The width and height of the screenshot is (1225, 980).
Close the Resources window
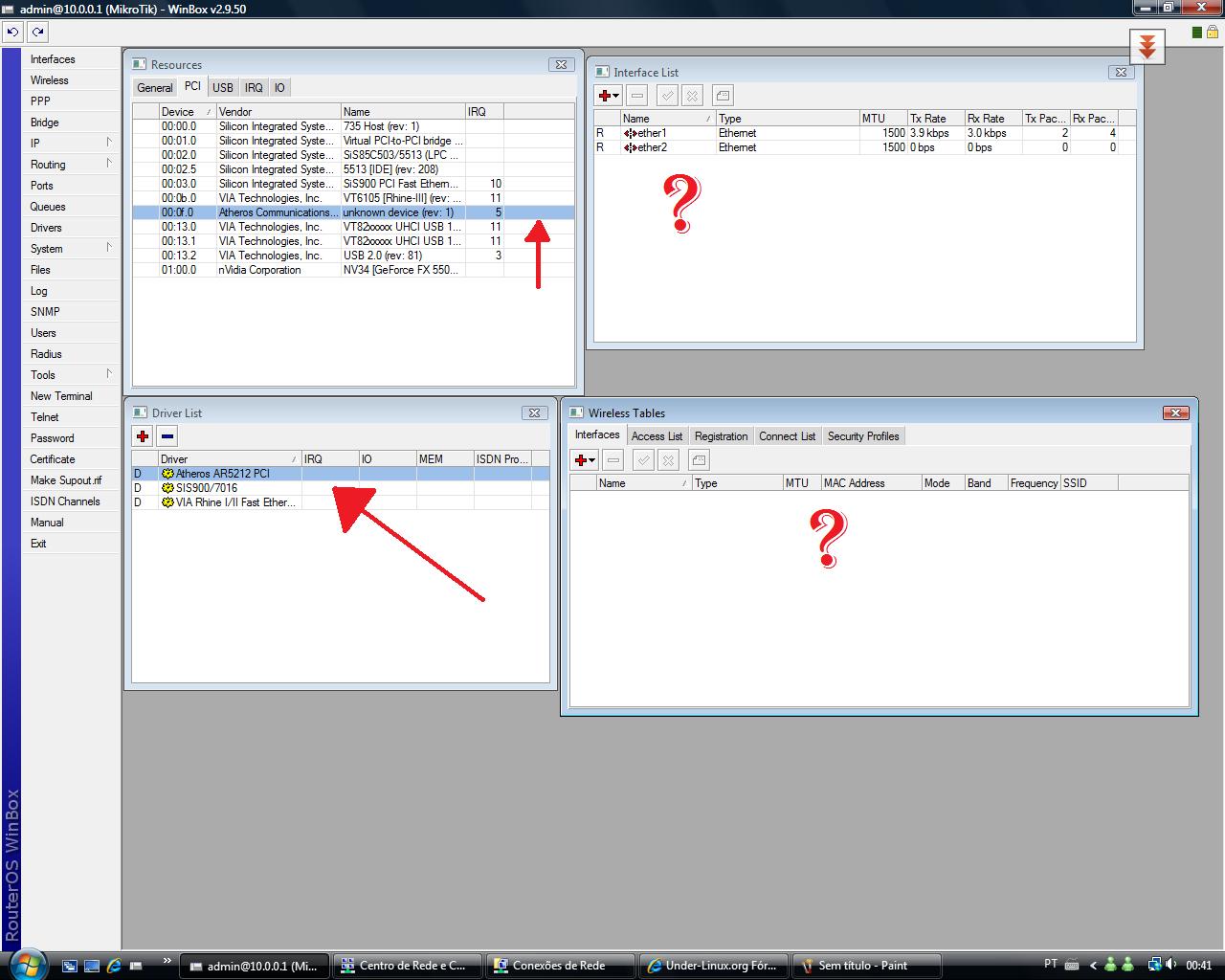tap(561, 64)
